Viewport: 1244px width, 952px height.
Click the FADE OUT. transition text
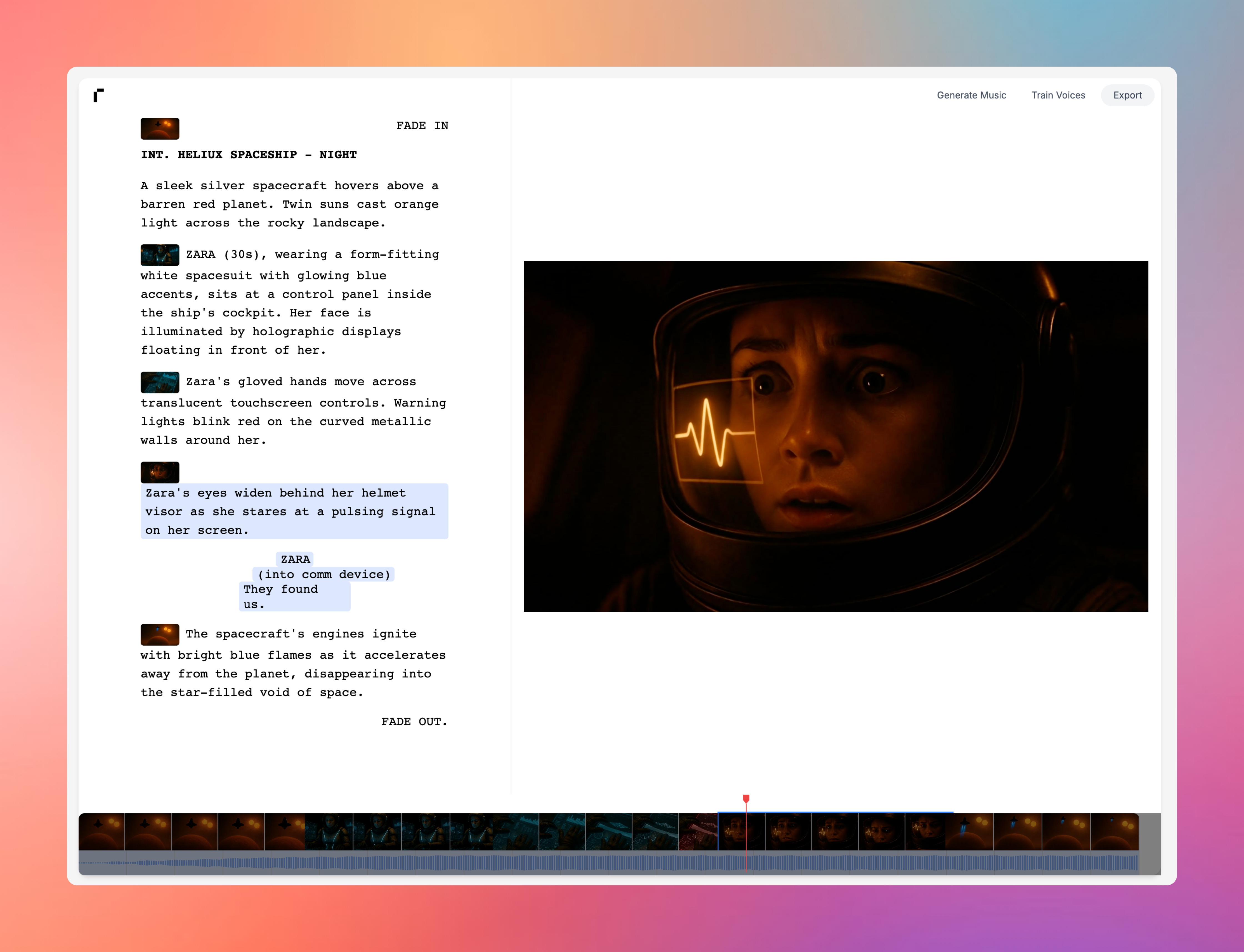coord(414,721)
